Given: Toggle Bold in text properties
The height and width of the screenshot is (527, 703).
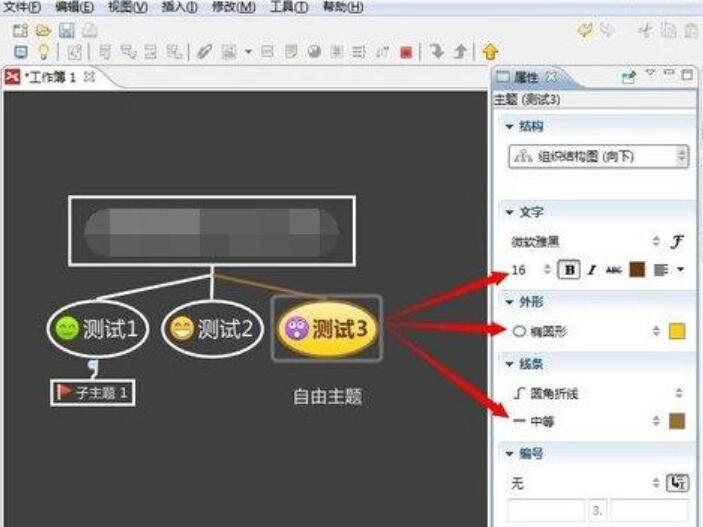Looking at the screenshot, I should click(569, 270).
